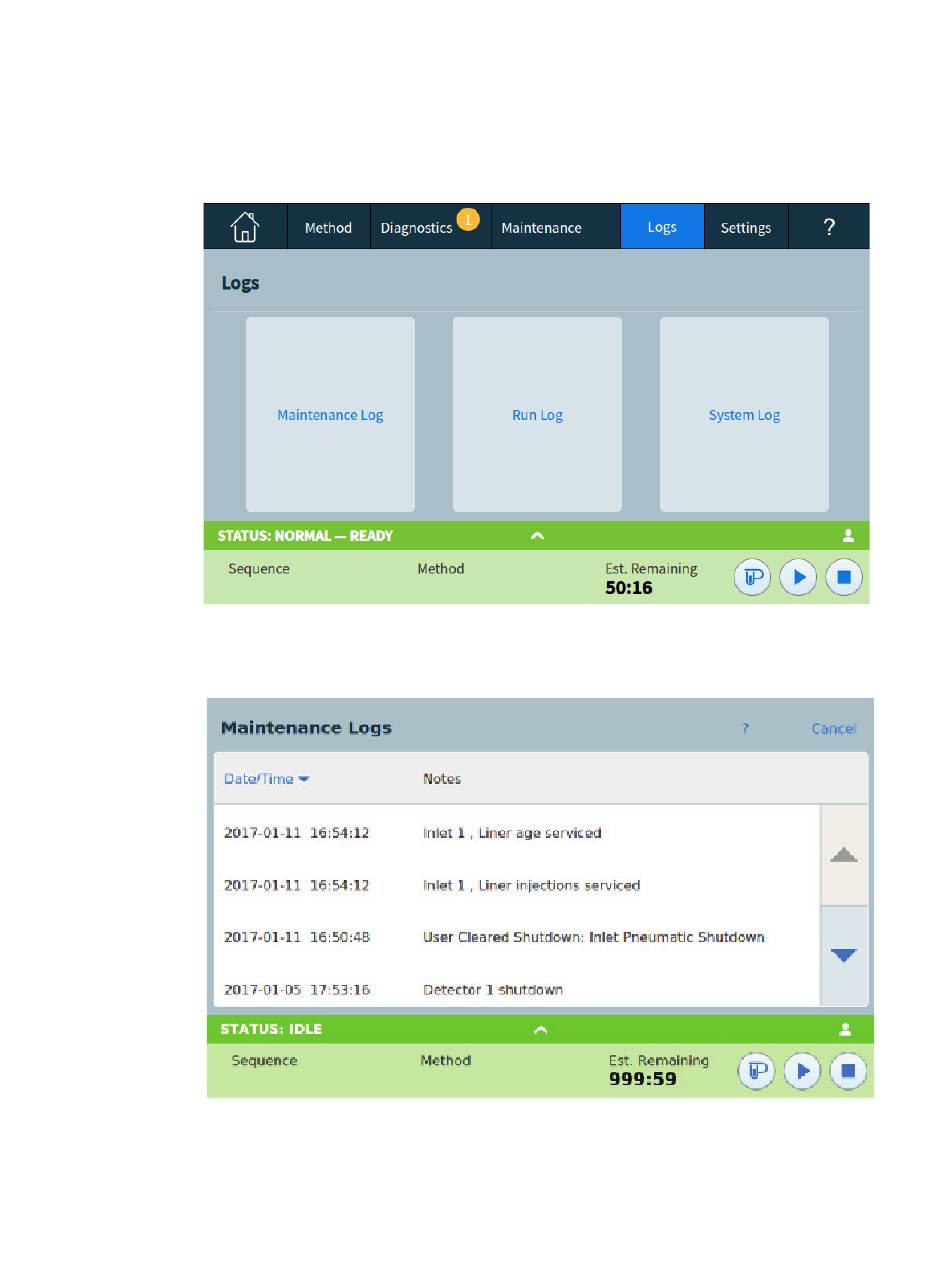Click the vial prep icon beside 999:59
Screen dimensions: 950x1267
[756, 1071]
